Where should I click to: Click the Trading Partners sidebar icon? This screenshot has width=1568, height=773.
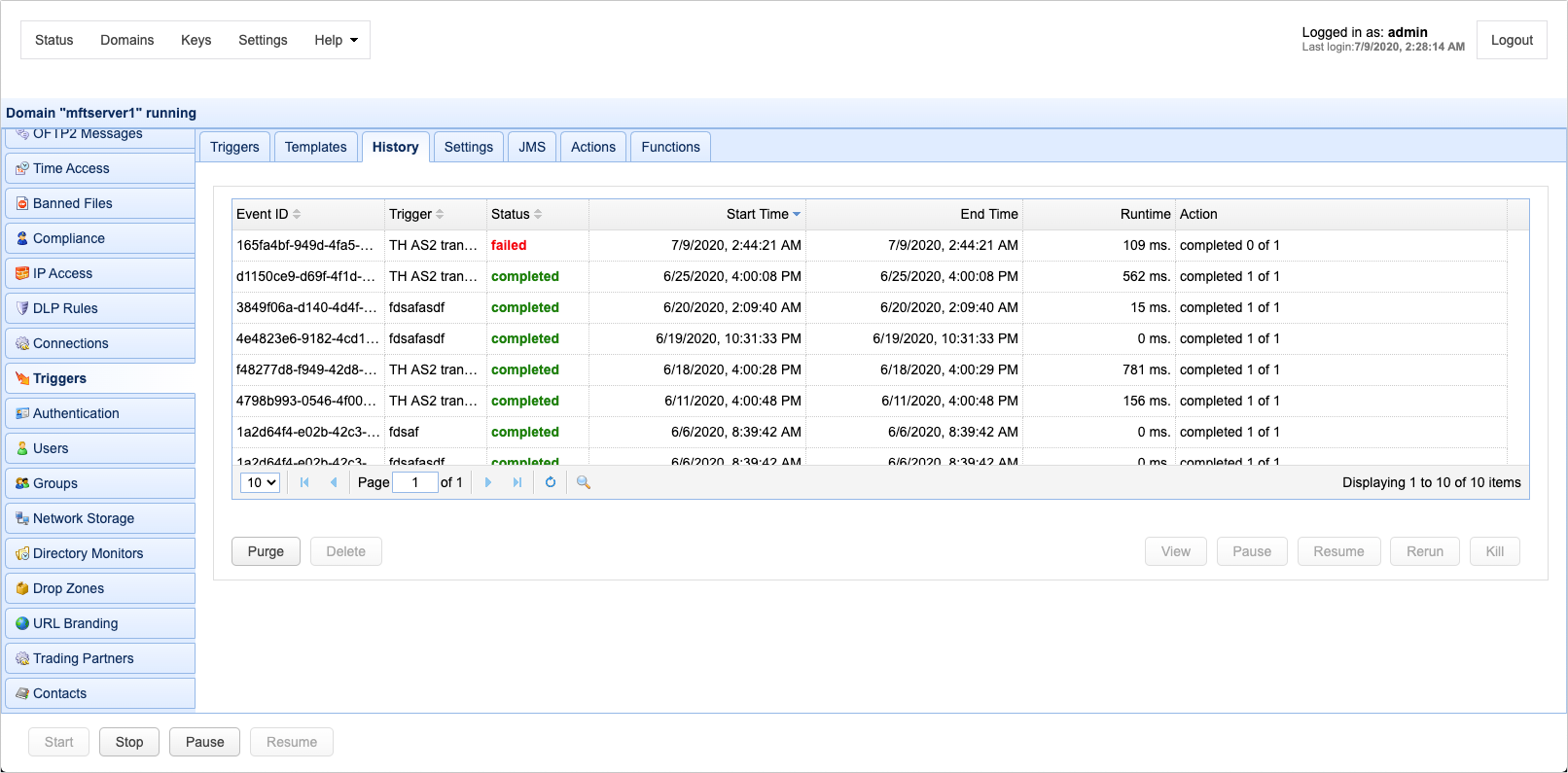point(22,658)
